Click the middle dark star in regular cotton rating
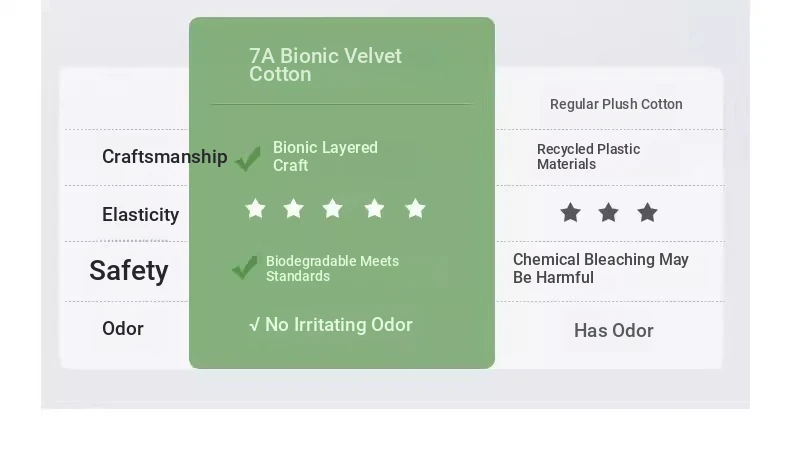This screenshot has height=473, width=790. (x=609, y=212)
